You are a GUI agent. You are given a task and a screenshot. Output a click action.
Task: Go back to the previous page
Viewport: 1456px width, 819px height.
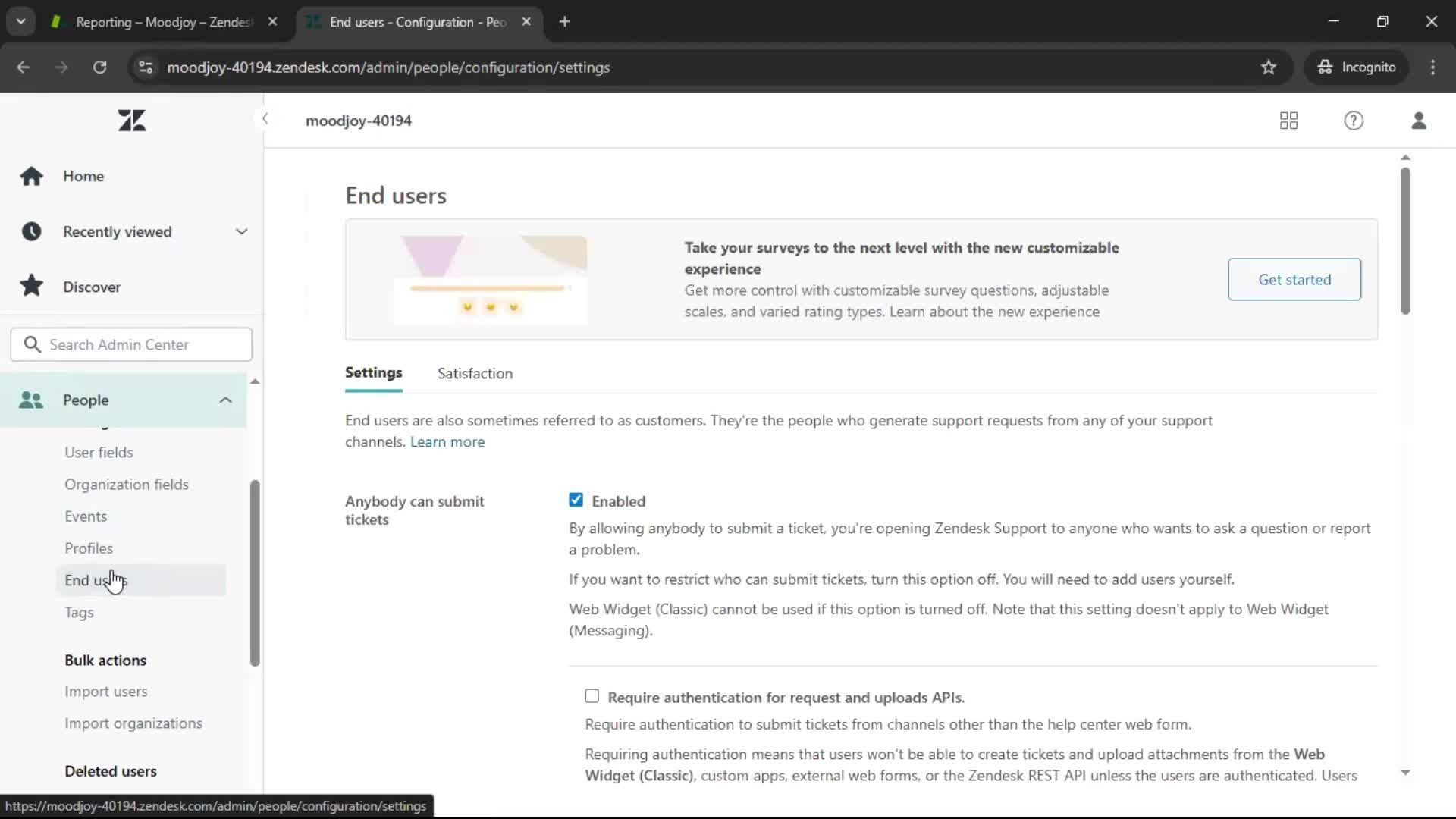pos(24,67)
